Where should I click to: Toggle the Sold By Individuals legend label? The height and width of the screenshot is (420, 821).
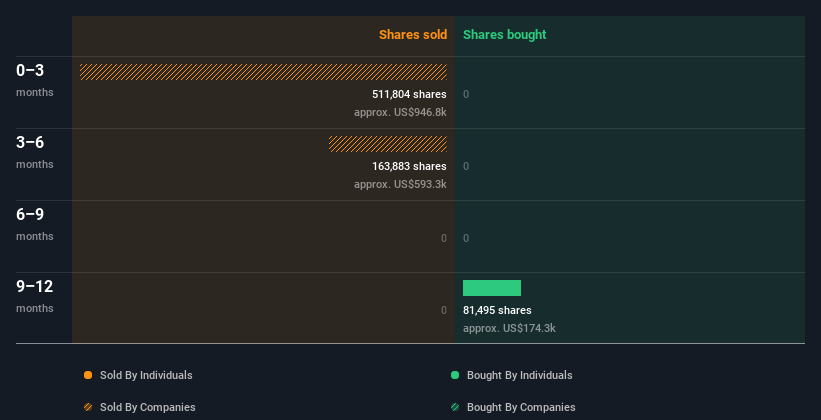[146, 375]
